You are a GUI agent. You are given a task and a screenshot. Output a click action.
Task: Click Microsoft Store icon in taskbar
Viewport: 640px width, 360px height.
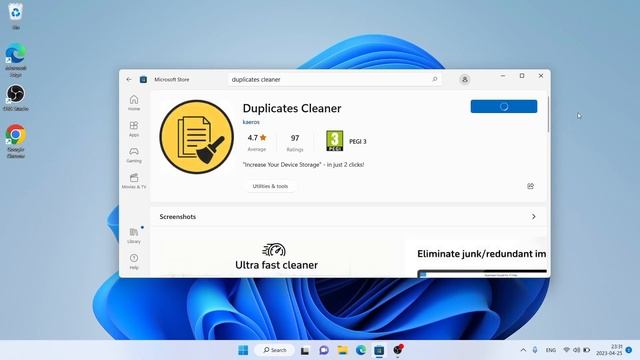379,350
